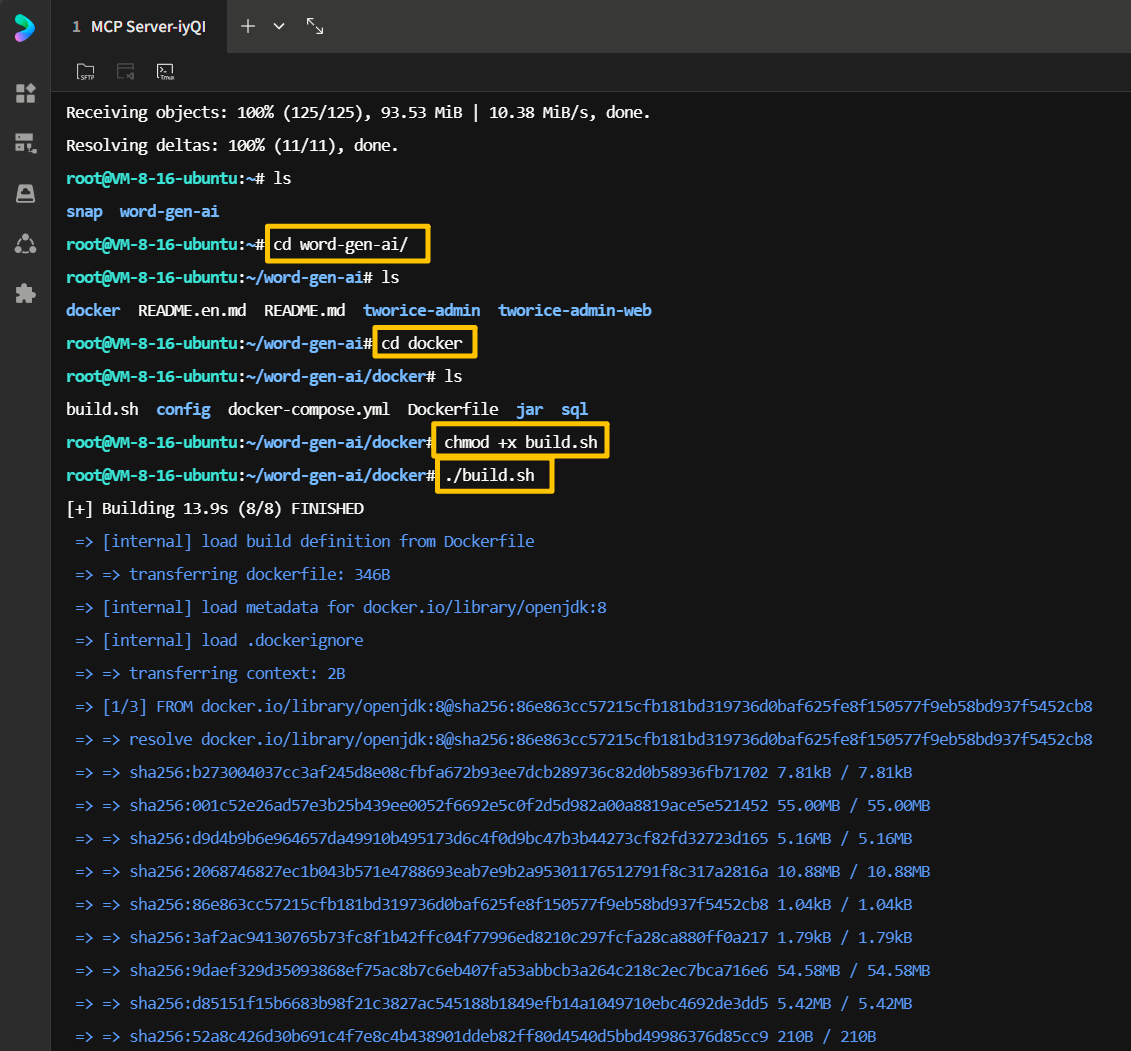Click the '10.88MB / 10.88MB' size value
The width and height of the screenshot is (1131, 1051).
[853, 871]
